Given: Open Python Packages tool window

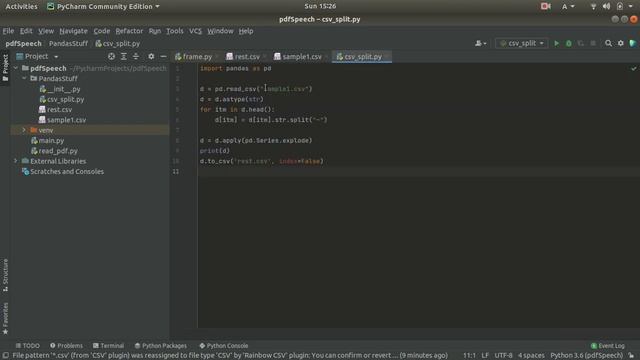Looking at the screenshot, I should pyautogui.click(x=160, y=346).
